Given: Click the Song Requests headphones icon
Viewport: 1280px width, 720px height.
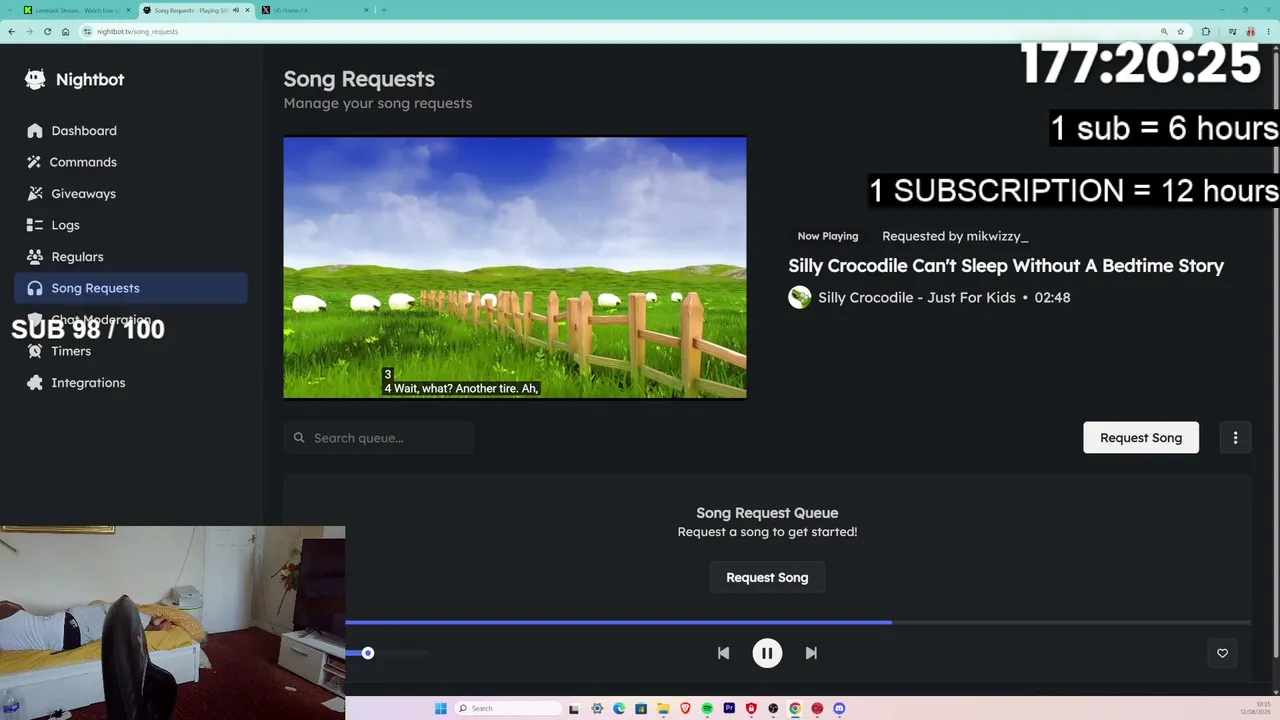Looking at the screenshot, I should tap(35, 288).
